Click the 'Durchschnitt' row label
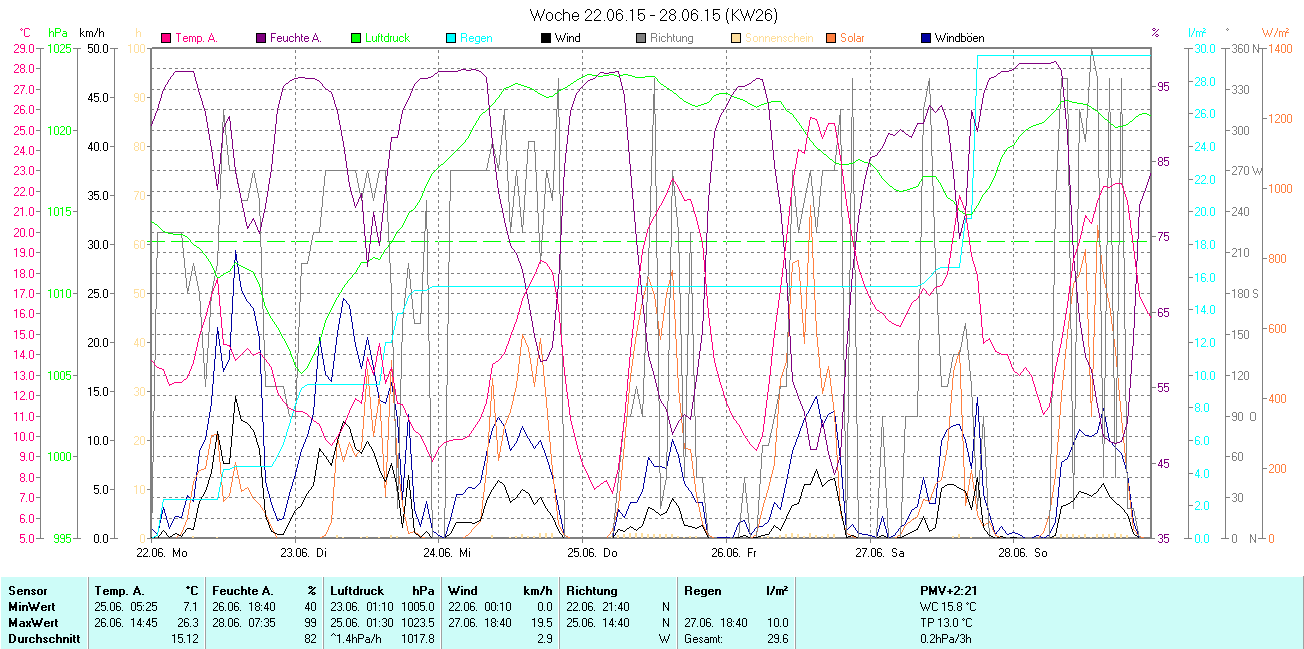 44,639
